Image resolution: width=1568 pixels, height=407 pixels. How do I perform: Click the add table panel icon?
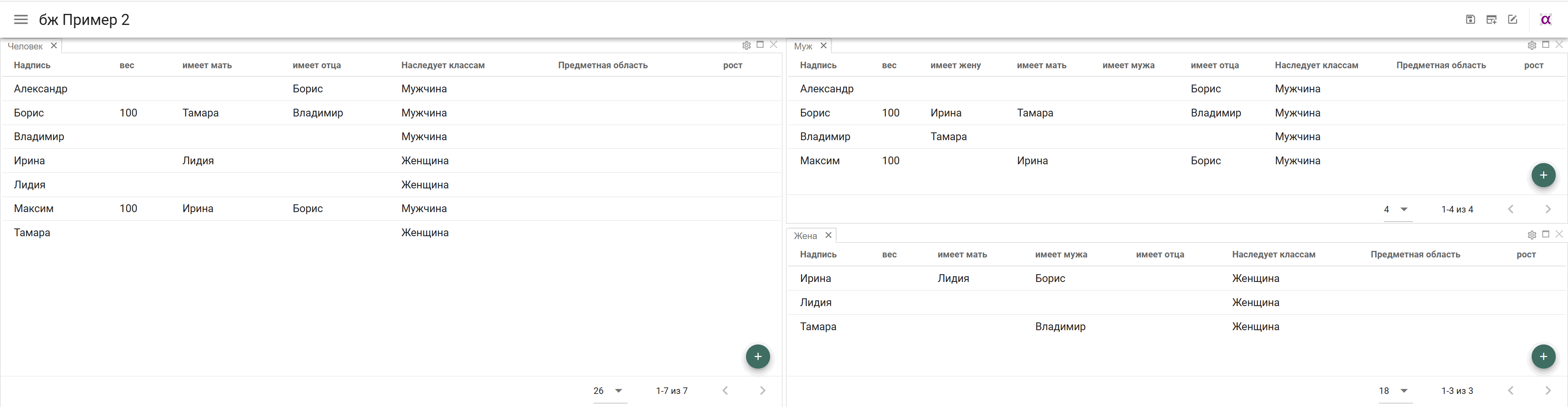1491,20
